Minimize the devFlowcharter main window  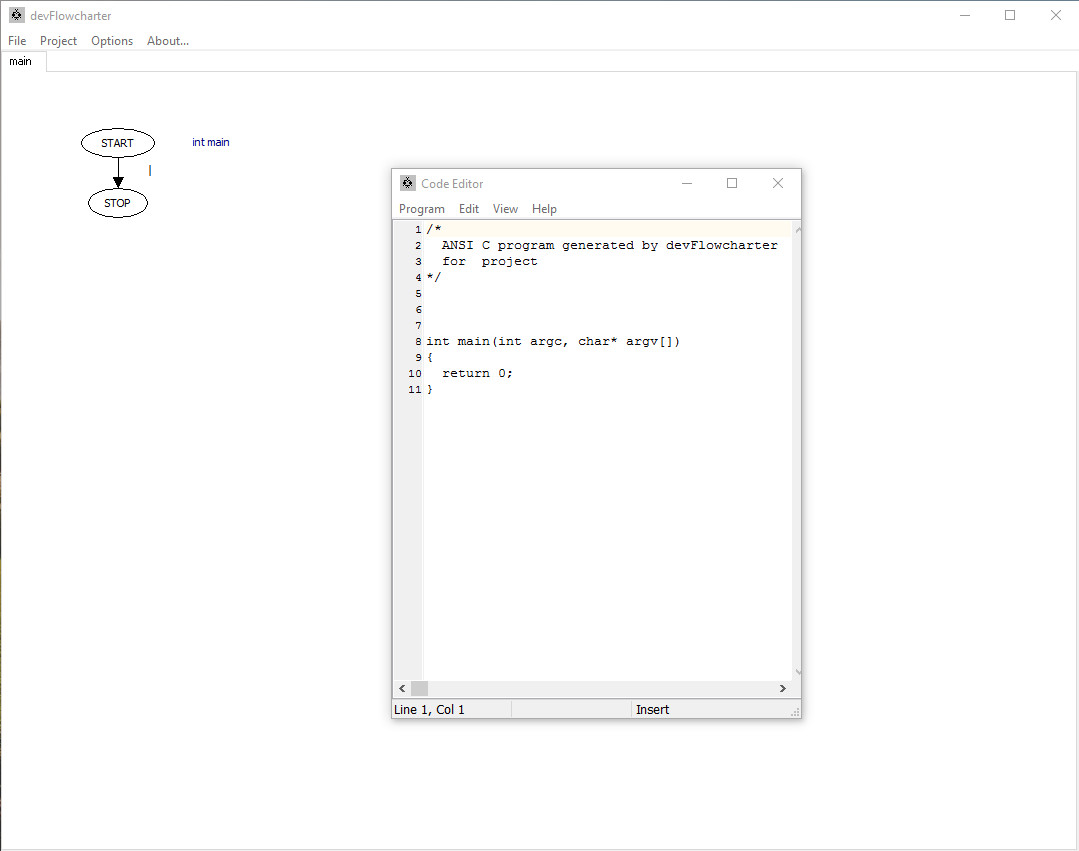[x=965, y=15]
